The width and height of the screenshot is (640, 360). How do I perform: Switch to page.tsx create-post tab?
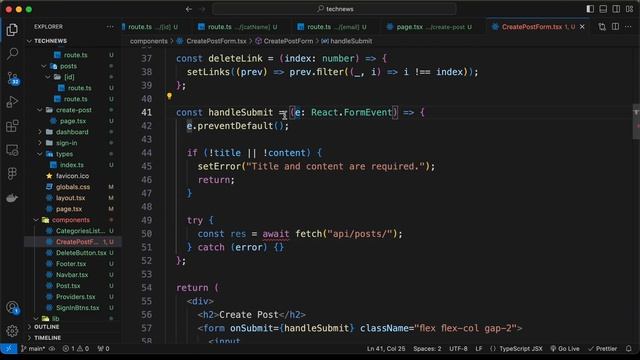tap(429, 27)
